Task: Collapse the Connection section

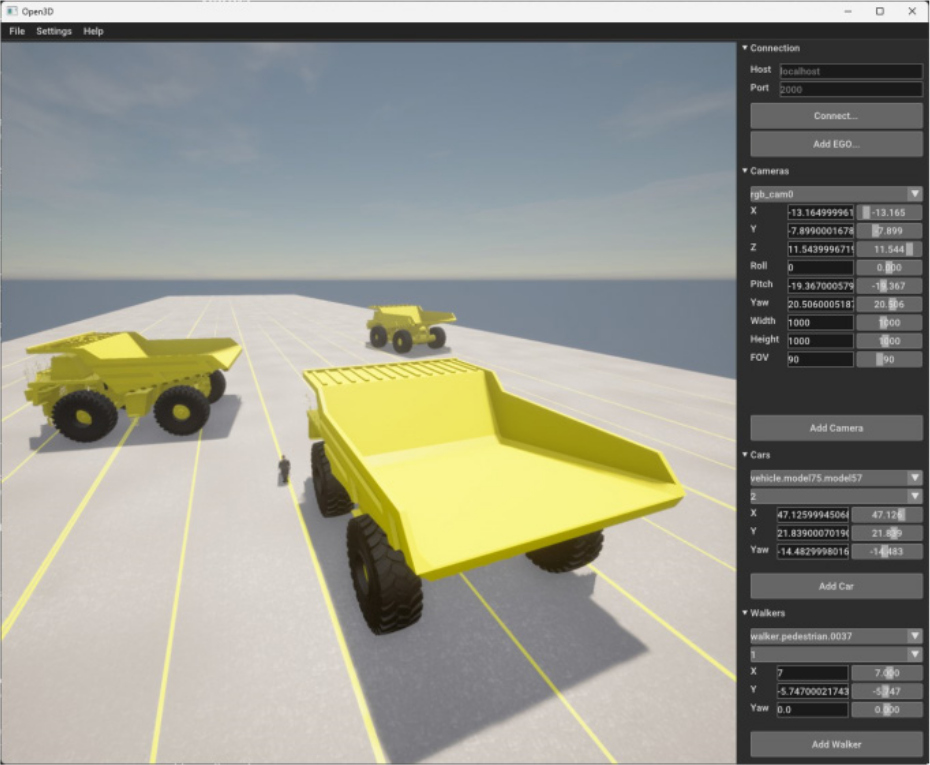Action: click(x=745, y=48)
